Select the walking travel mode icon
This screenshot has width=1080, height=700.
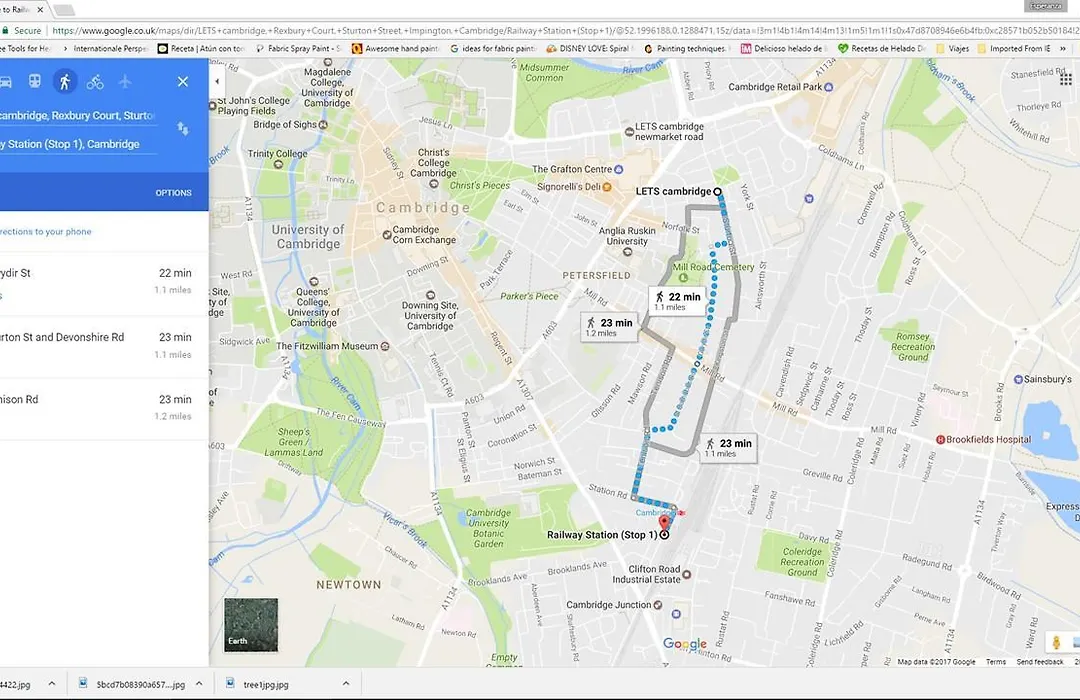tap(65, 81)
